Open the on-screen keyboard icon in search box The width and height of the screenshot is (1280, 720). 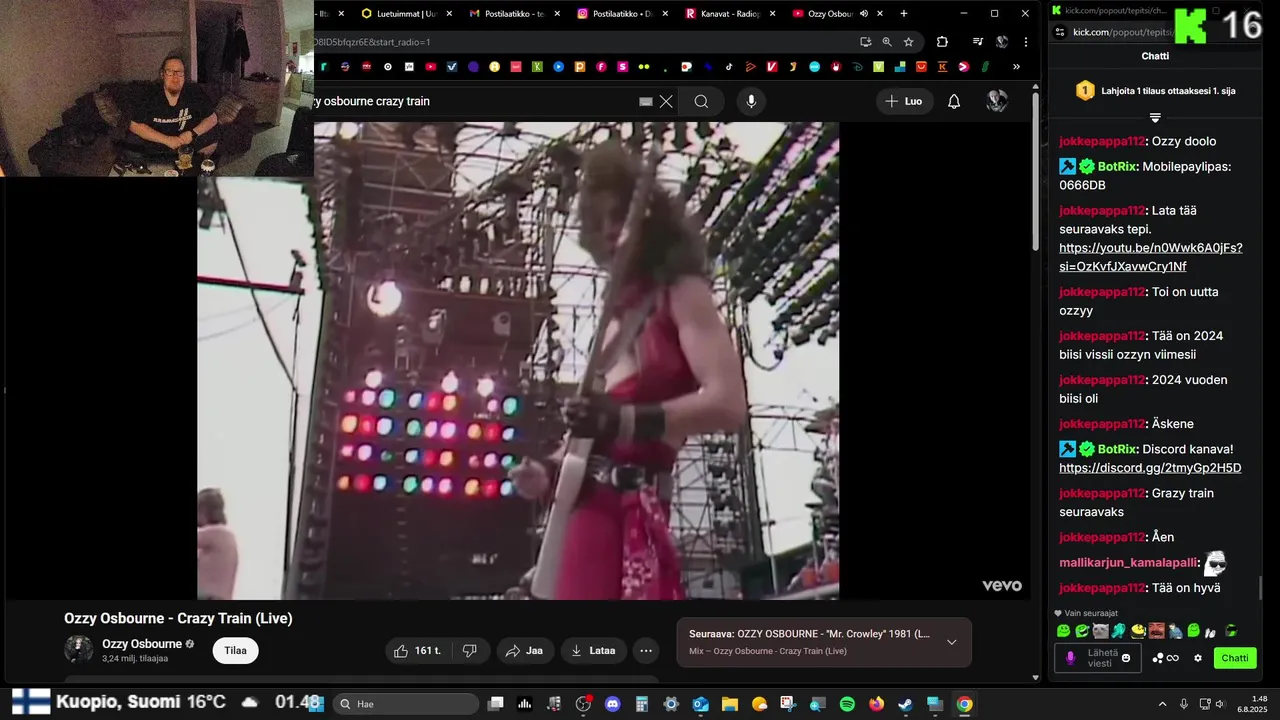pyautogui.click(x=646, y=101)
